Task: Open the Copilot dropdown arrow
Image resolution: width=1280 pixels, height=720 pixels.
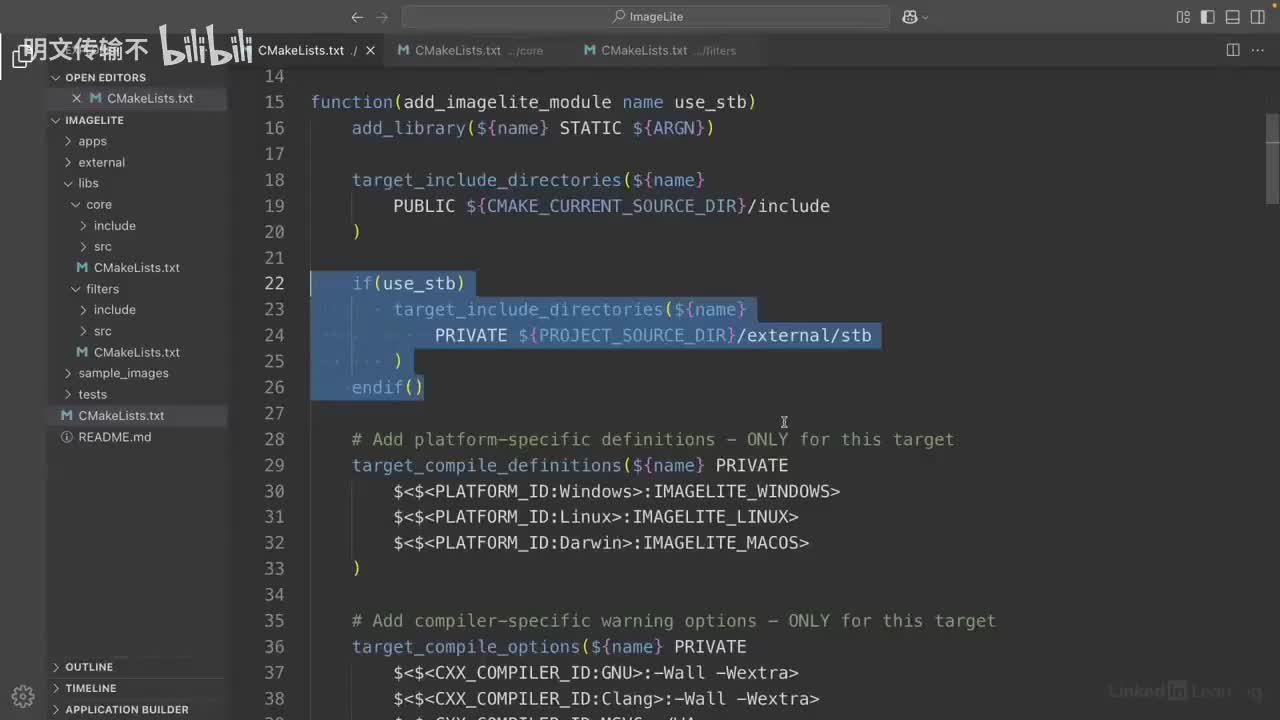Action: coord(925,17)
